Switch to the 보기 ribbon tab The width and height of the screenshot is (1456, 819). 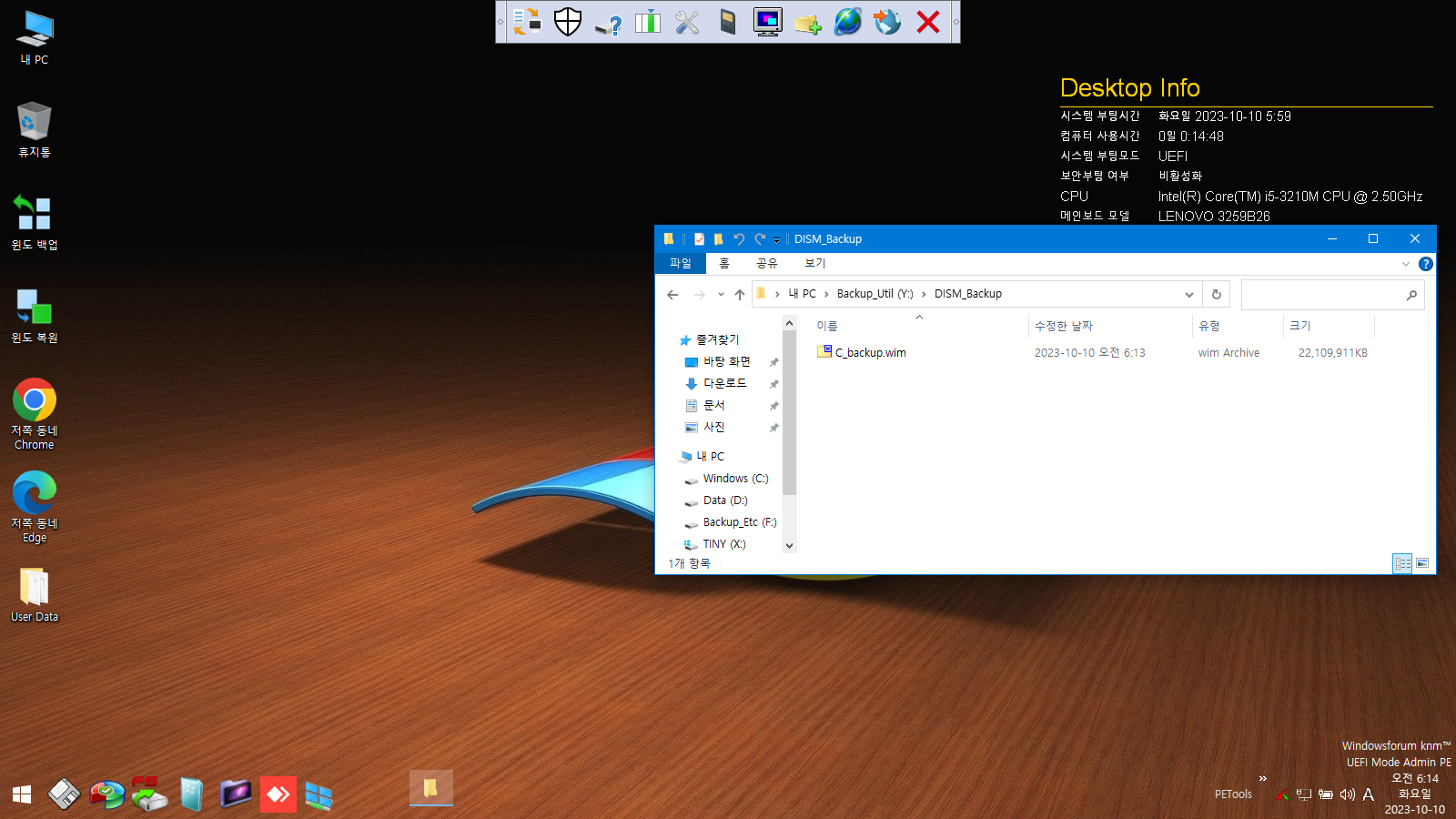coord(814,263)
